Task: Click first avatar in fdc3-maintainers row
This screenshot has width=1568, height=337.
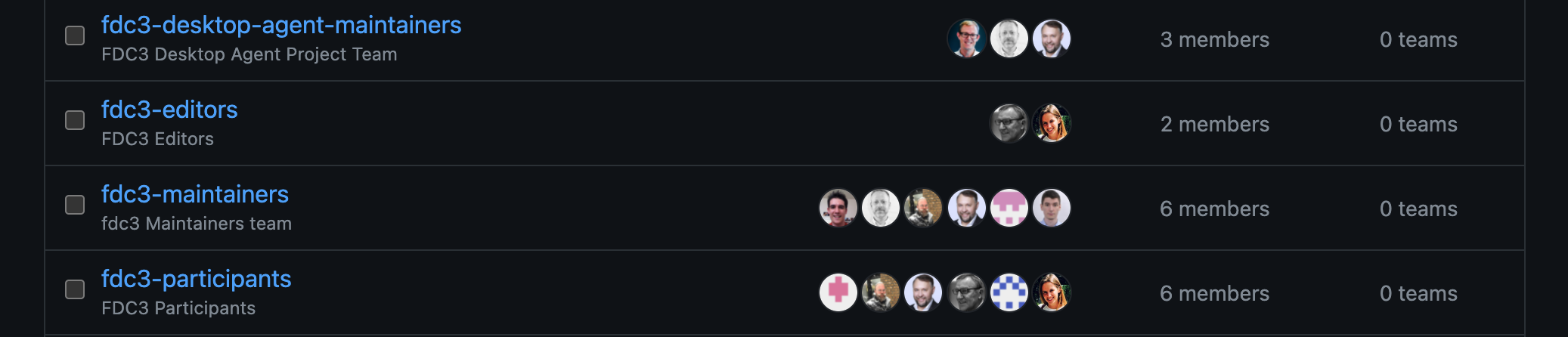Action: (838, 208)
